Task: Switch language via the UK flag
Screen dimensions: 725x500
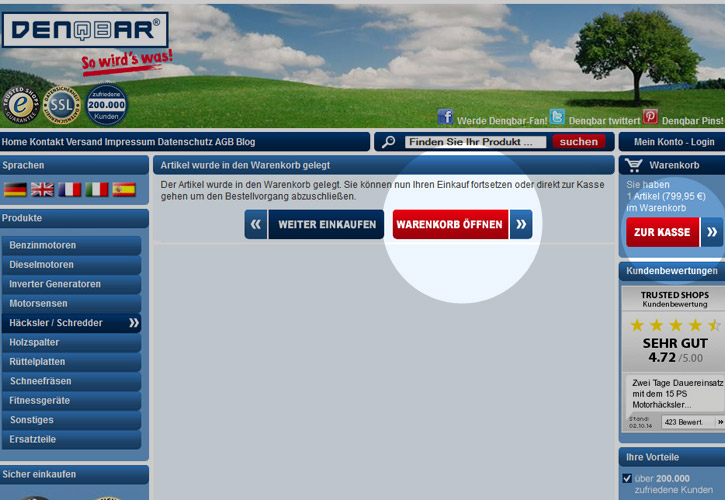Action: tap(42, 189)
